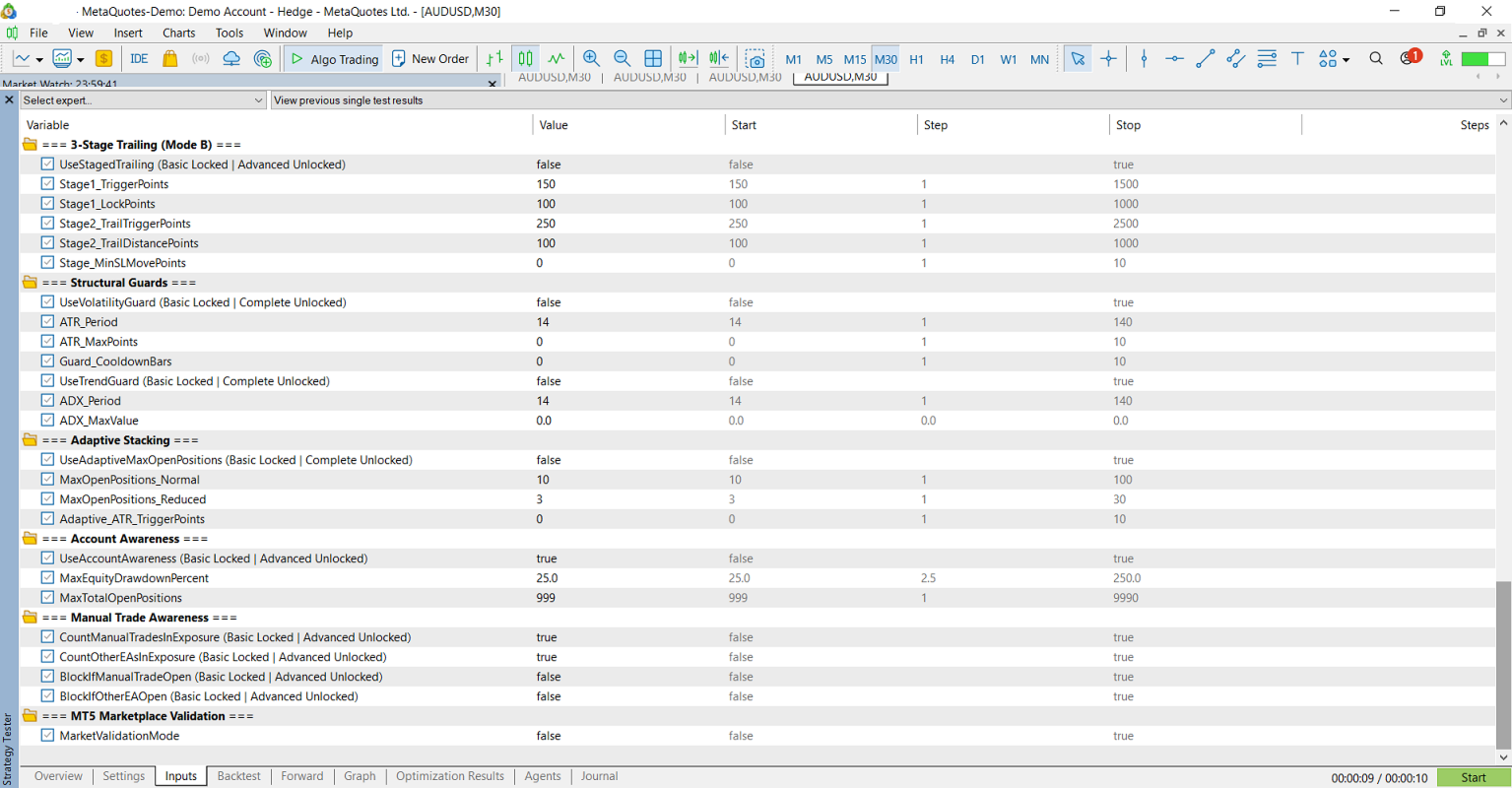Click the Copy Trading signals icon
The width and height of the screenshot is (1512, 788).
click(x=263, y=59)
